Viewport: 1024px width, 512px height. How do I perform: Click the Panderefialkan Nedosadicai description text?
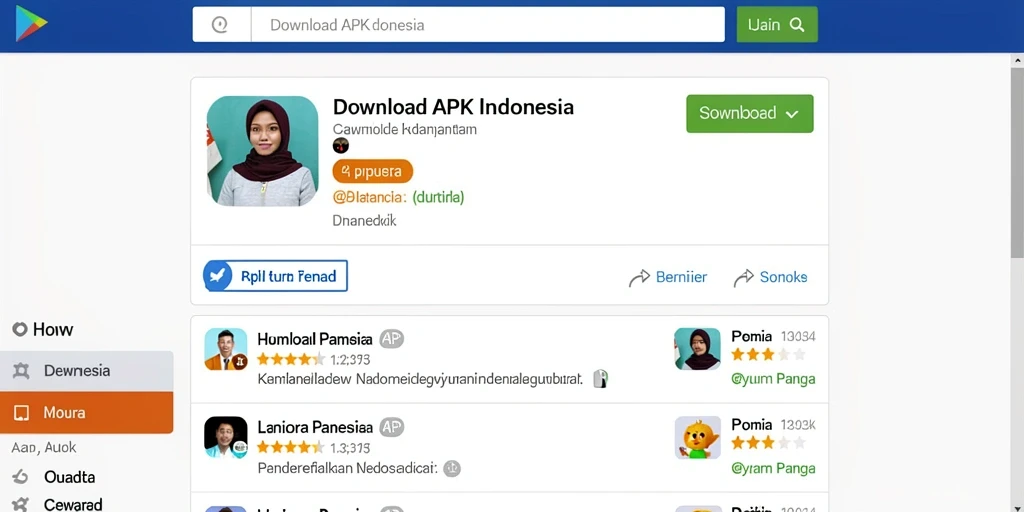(347, 468)
